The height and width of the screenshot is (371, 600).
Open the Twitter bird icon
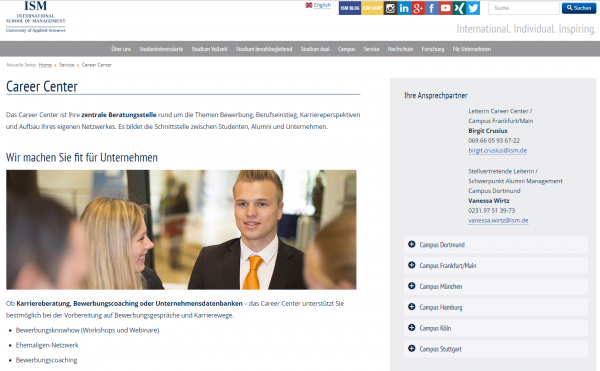[473, 8]
